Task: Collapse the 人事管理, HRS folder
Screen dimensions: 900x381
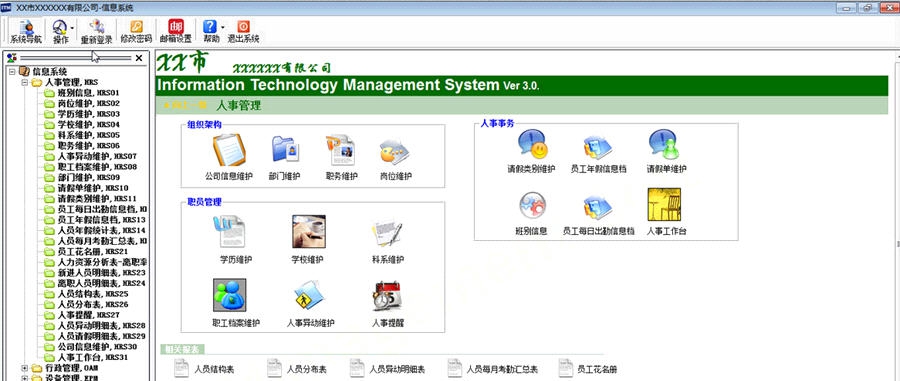Action: pyautogui.click(x=25, y=83)
